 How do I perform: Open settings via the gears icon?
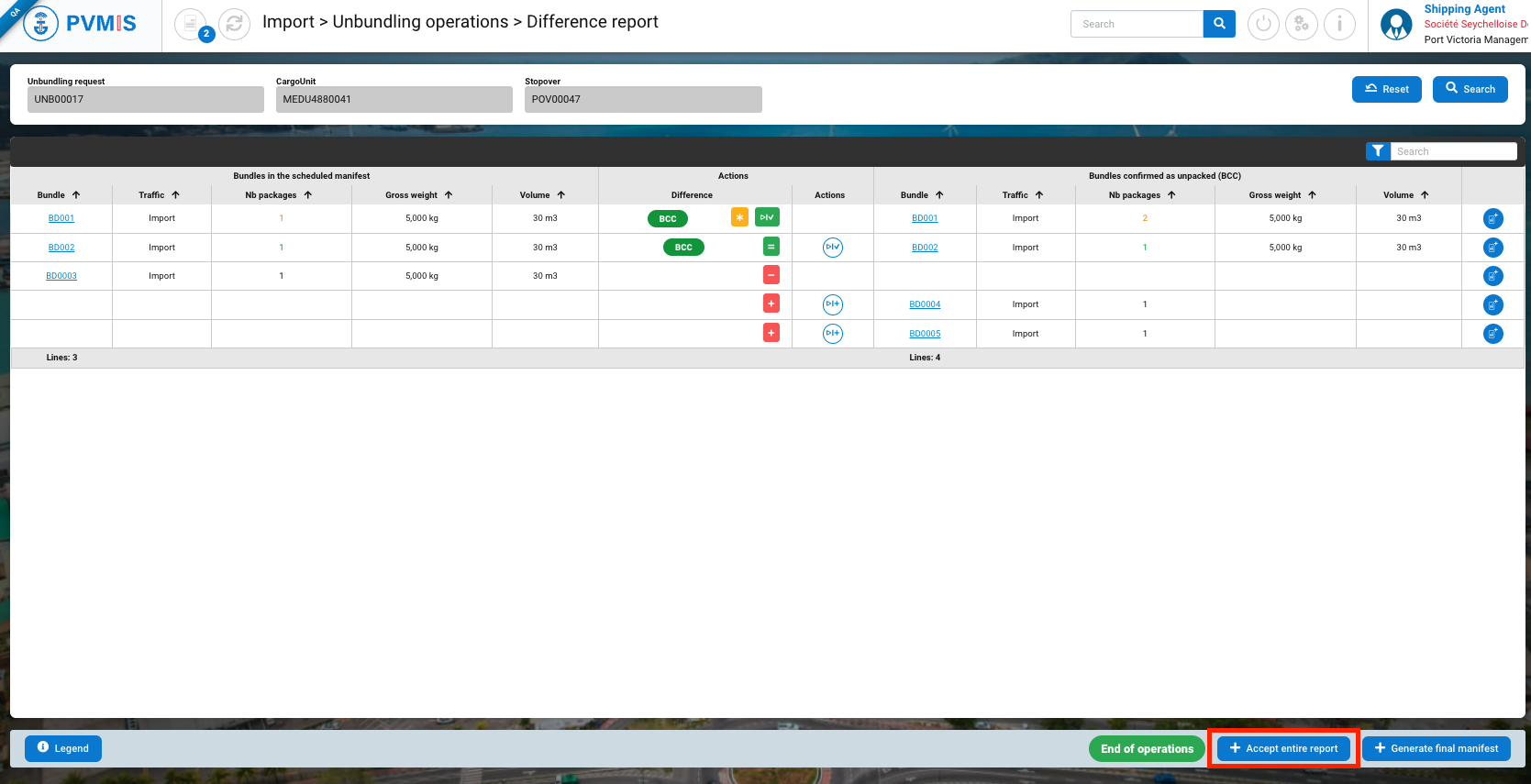(1301, 25)
